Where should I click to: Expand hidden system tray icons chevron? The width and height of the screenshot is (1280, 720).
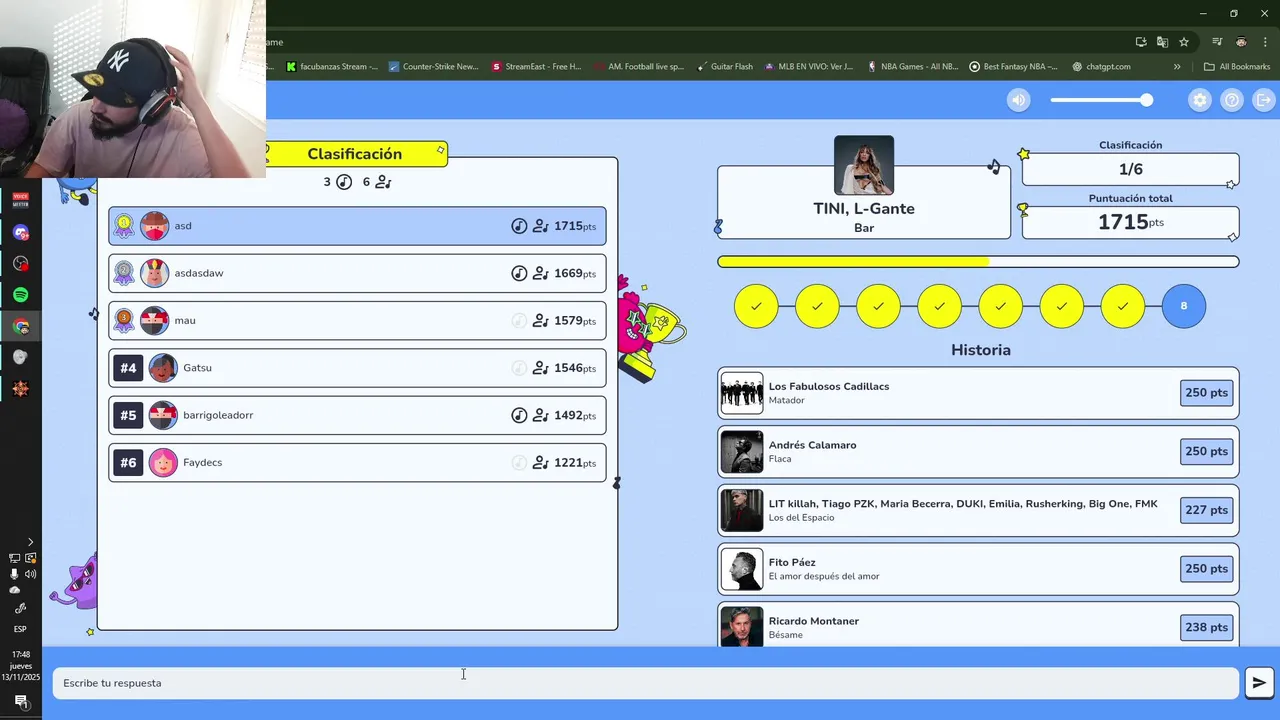(x=30, y=542)
